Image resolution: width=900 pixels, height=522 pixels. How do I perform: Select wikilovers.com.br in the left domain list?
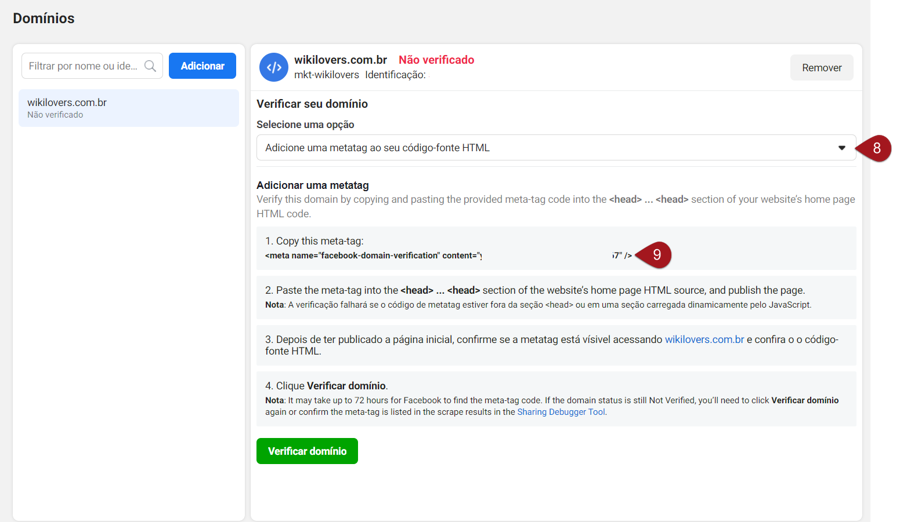click(x=128, y=108)
